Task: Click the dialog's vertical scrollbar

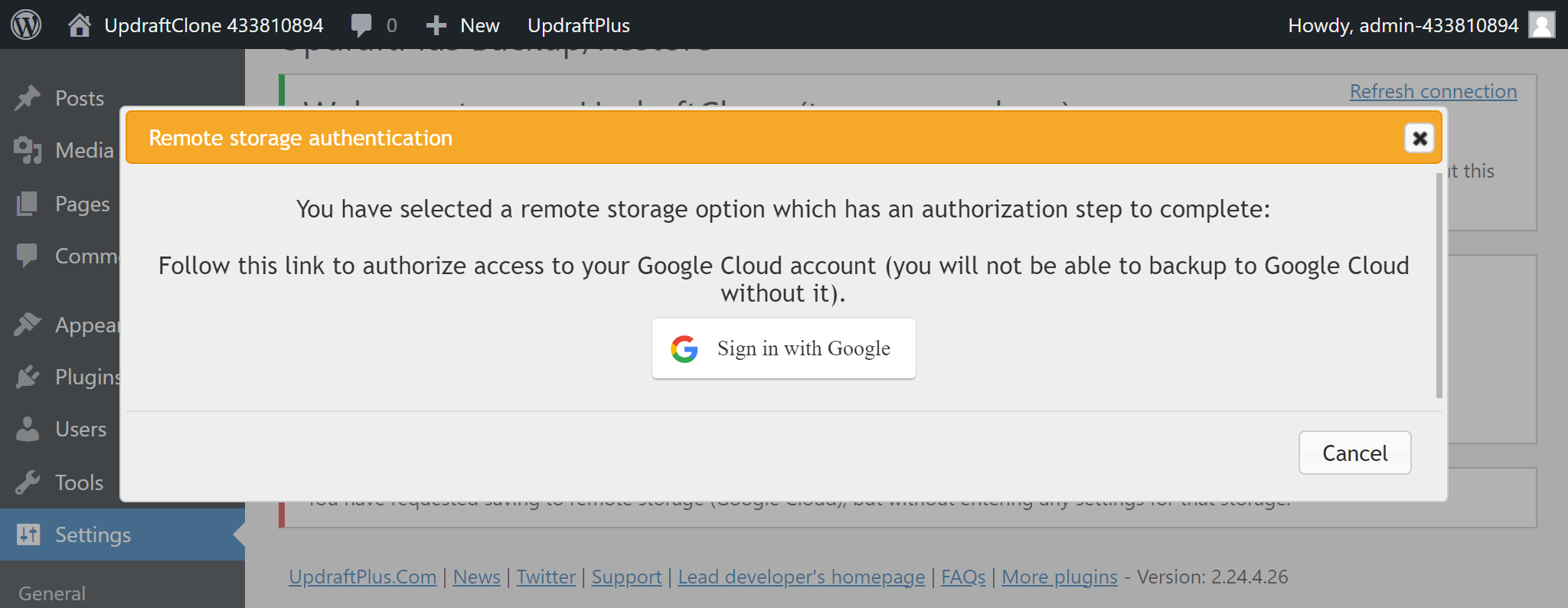Action: (1439, 285)
